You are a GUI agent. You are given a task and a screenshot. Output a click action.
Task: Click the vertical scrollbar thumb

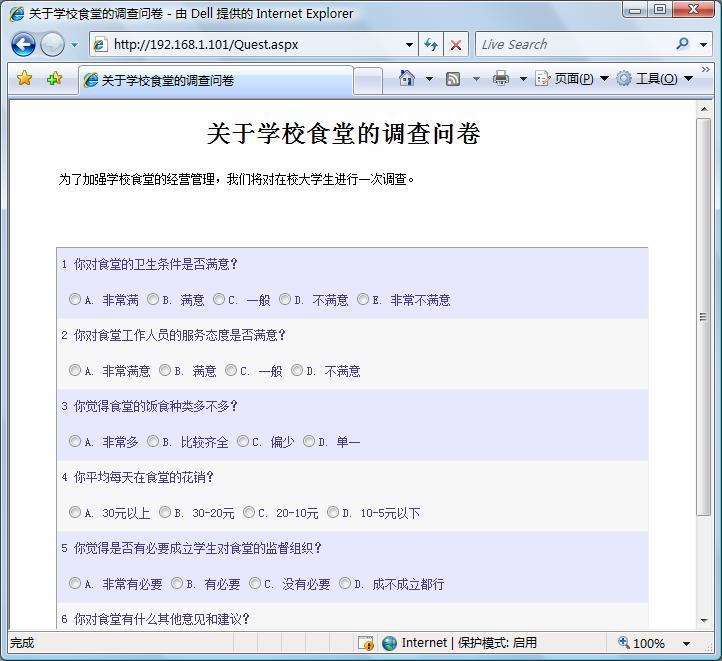[703, 317]
